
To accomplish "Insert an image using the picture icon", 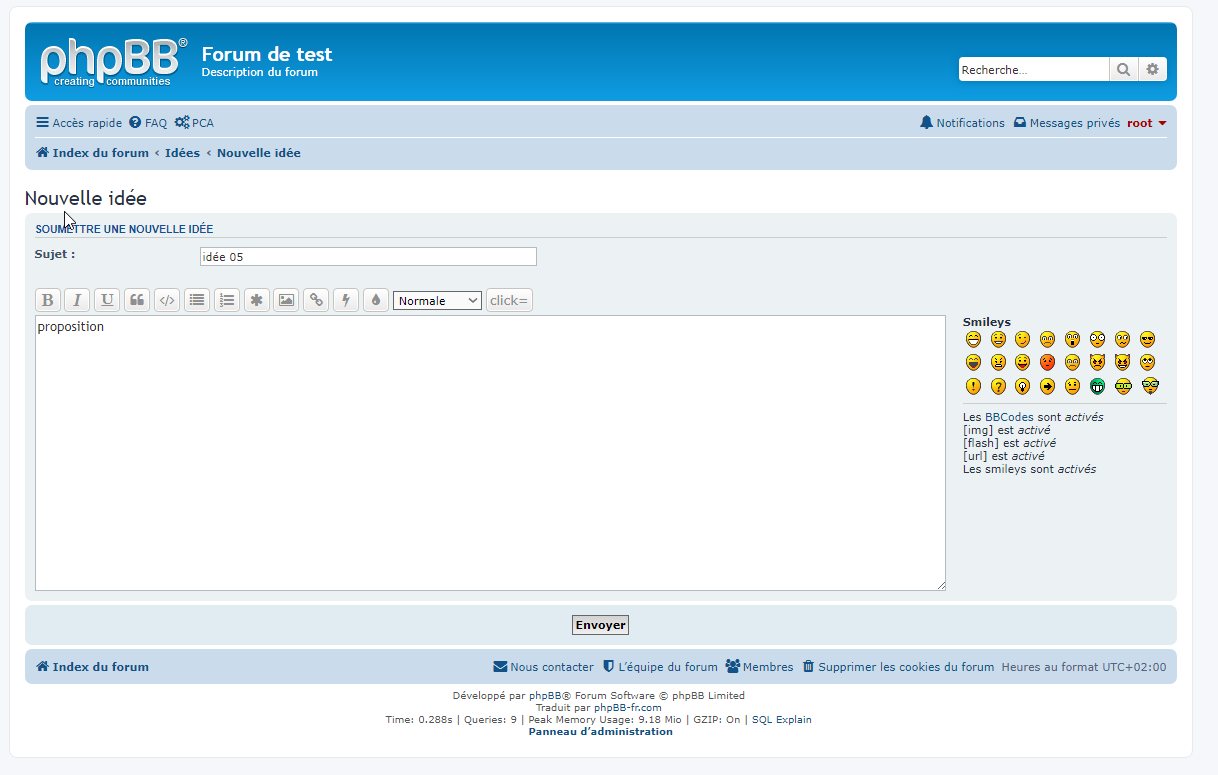I will (286, 300).
